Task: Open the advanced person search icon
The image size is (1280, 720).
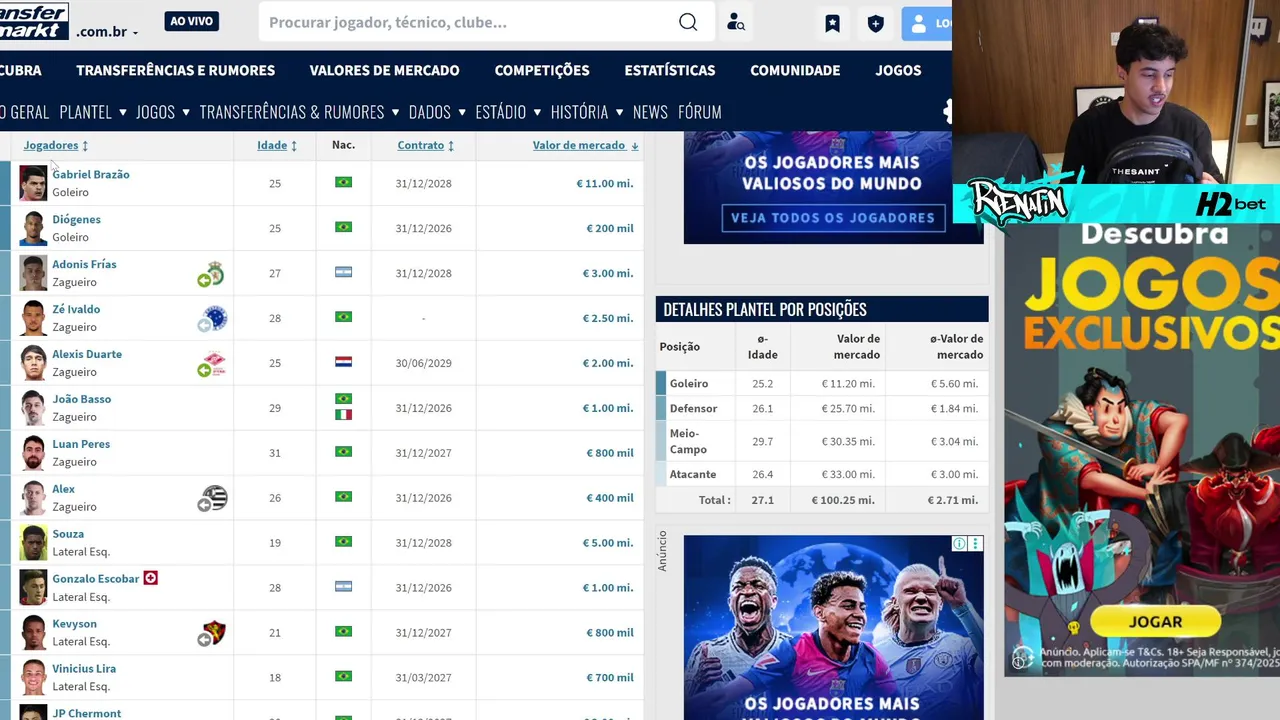Action: 736,22
